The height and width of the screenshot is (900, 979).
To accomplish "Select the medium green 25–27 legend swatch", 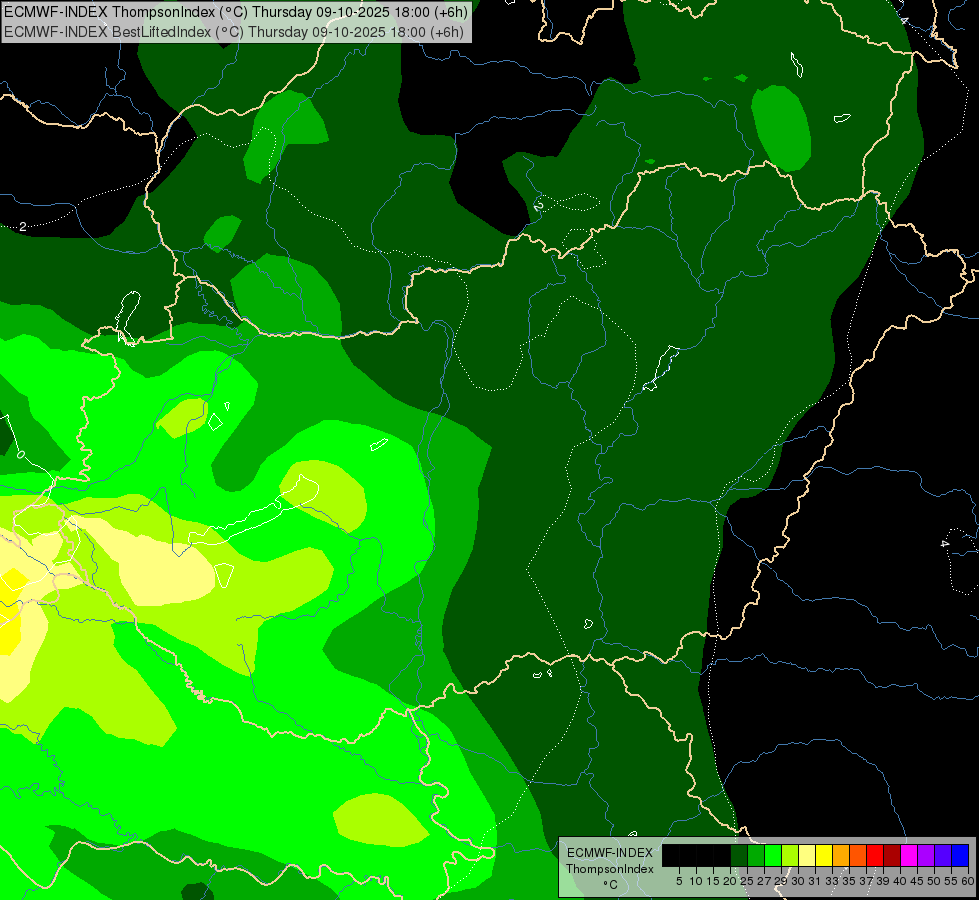I will 756,855.
